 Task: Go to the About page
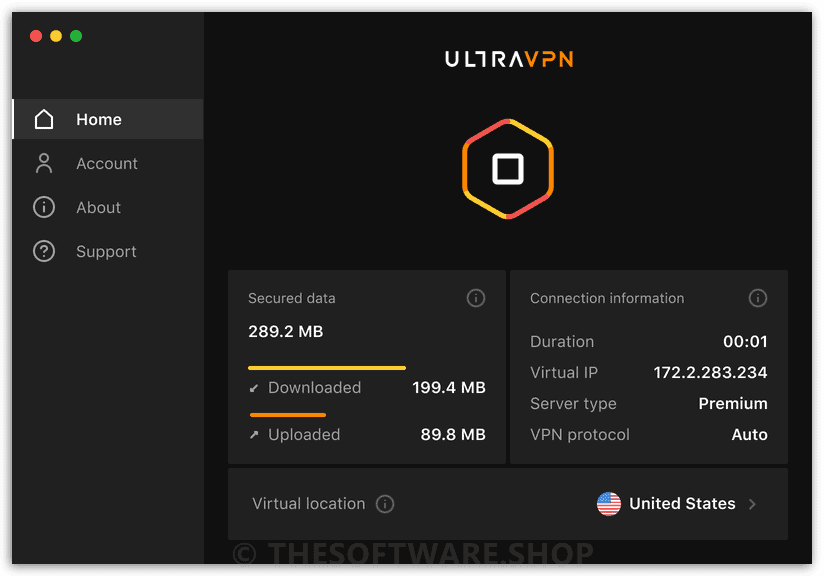click(108, 207)
